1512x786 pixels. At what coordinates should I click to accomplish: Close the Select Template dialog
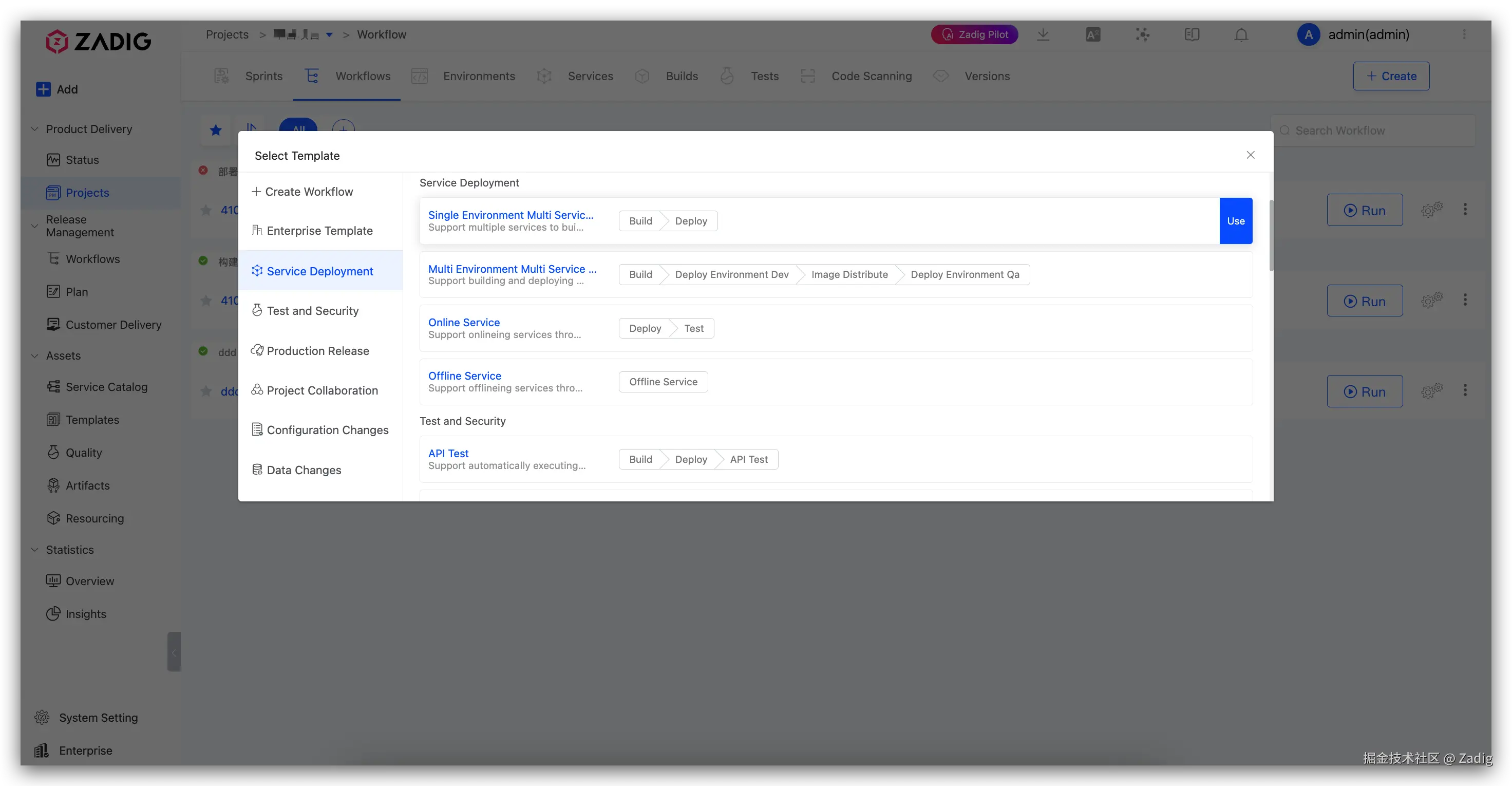click(1250, 155)
